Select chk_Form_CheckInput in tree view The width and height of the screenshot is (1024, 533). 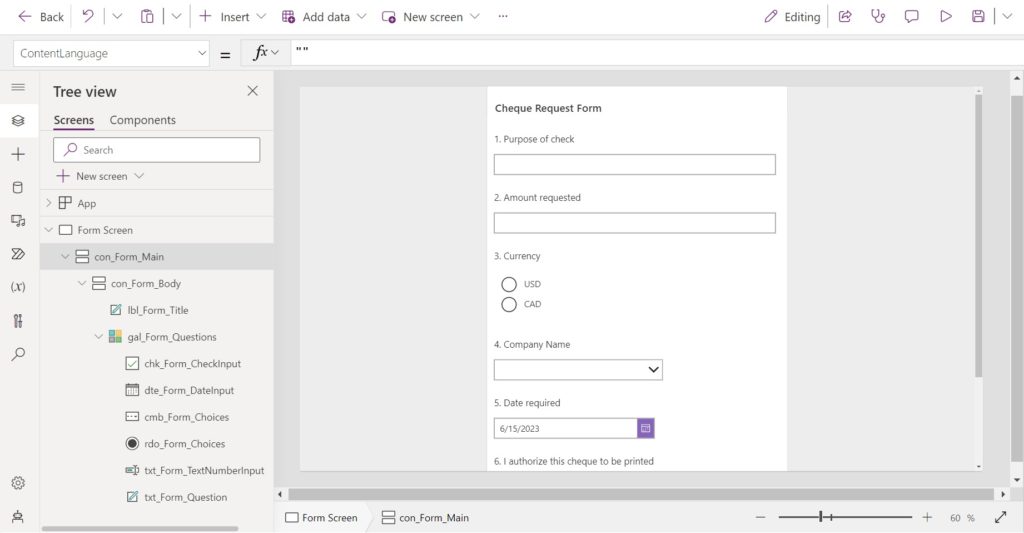[x=192, y=364]
